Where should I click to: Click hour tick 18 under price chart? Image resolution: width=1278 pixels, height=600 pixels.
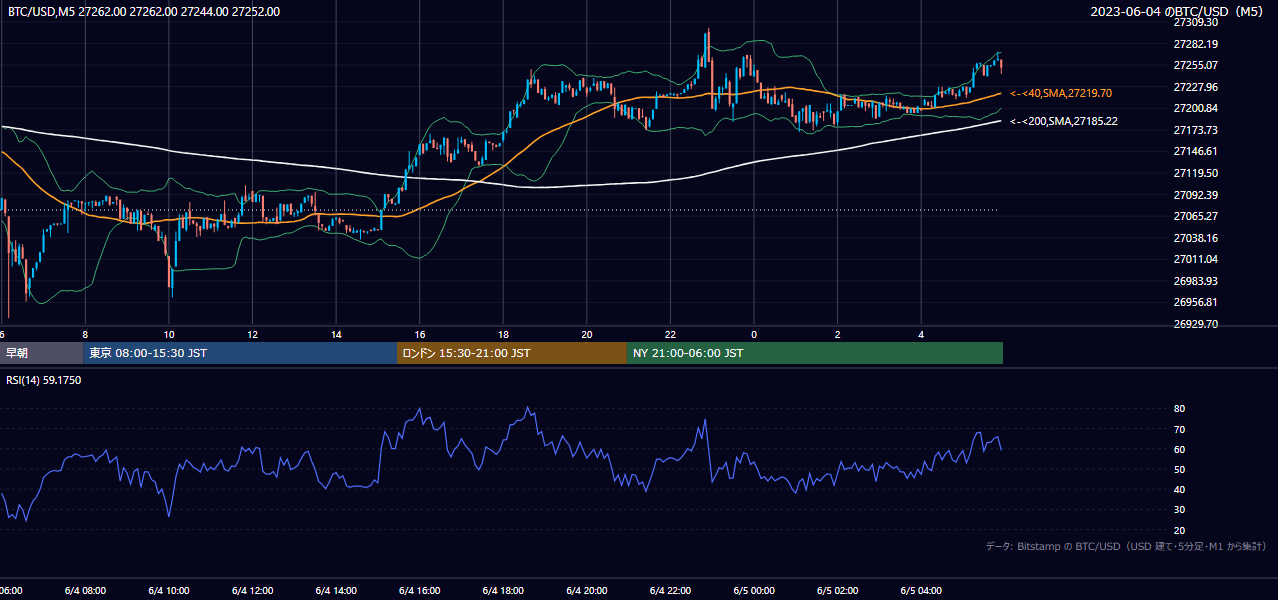(503, 335)
